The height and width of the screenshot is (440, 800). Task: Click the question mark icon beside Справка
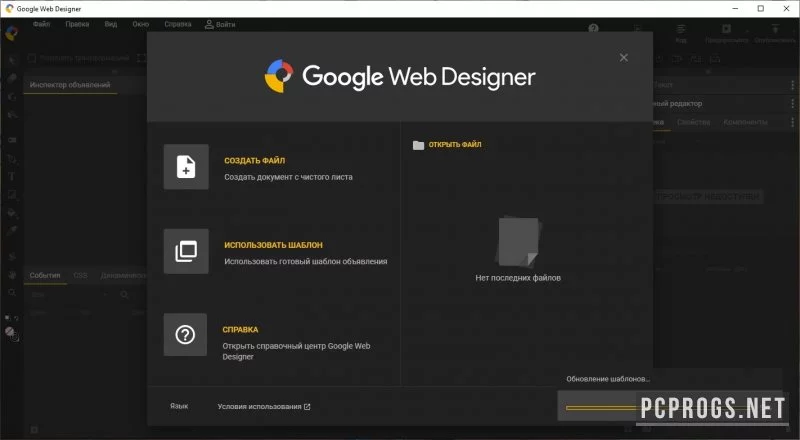[185, 335]
